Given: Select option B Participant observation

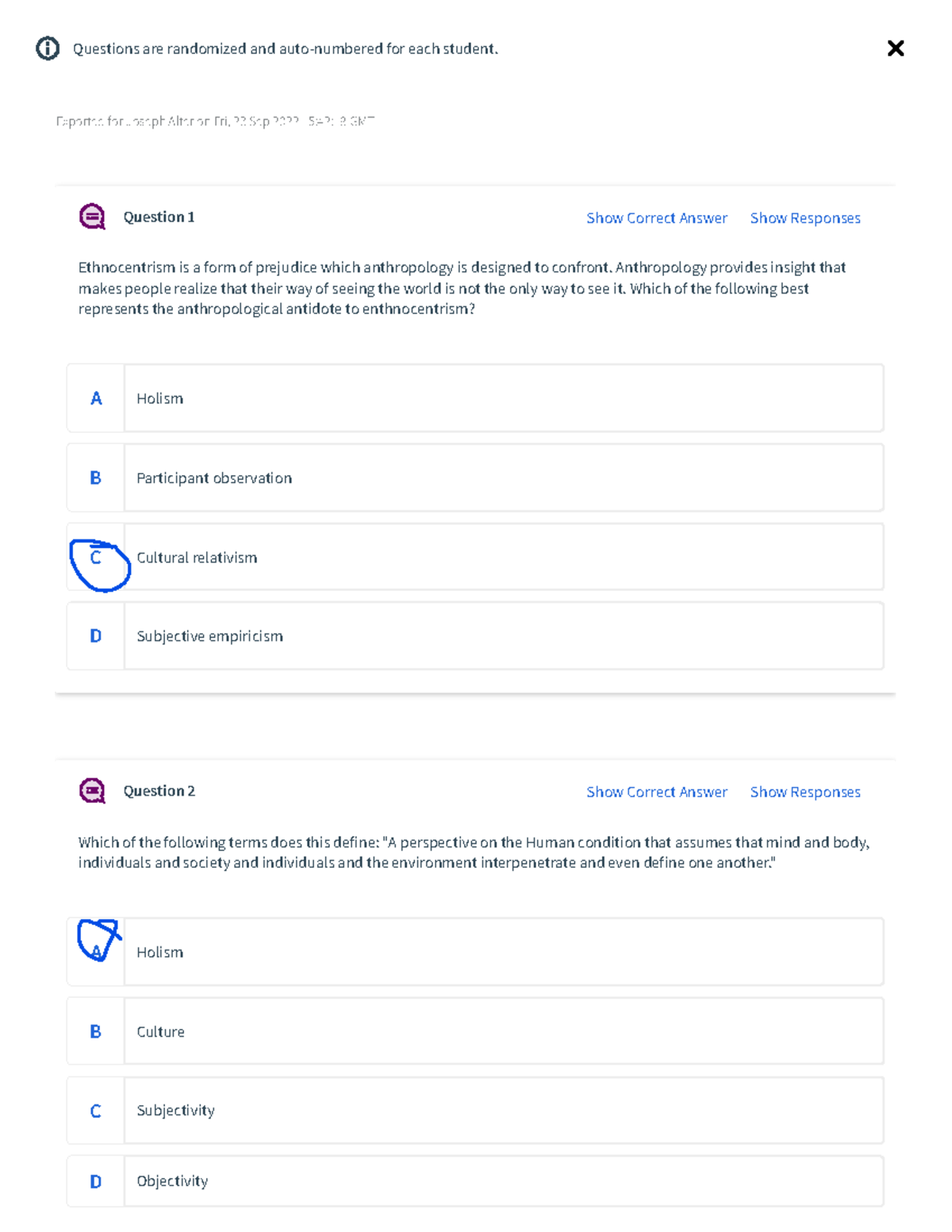Looking at the screenshot, I should 475,478.
